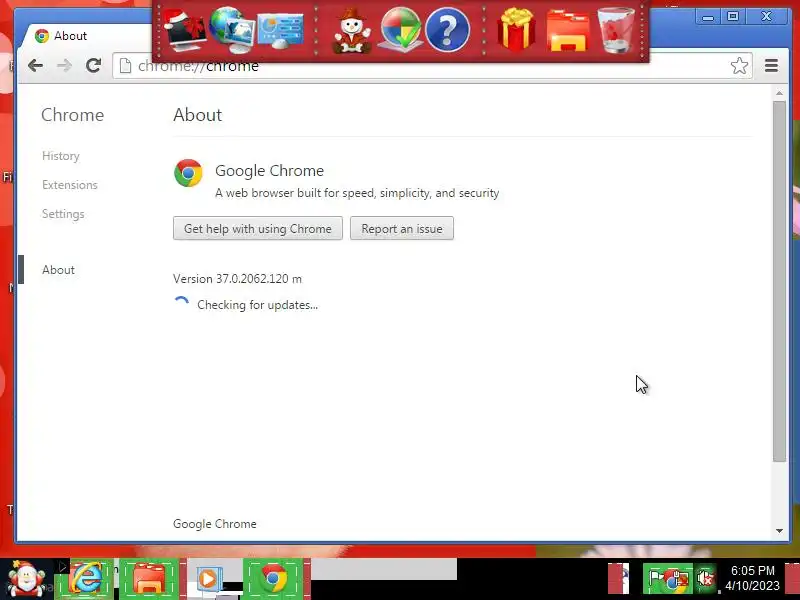Open the red folder icon in dock
Screen dimensions: 800x600
pos(567,32)
